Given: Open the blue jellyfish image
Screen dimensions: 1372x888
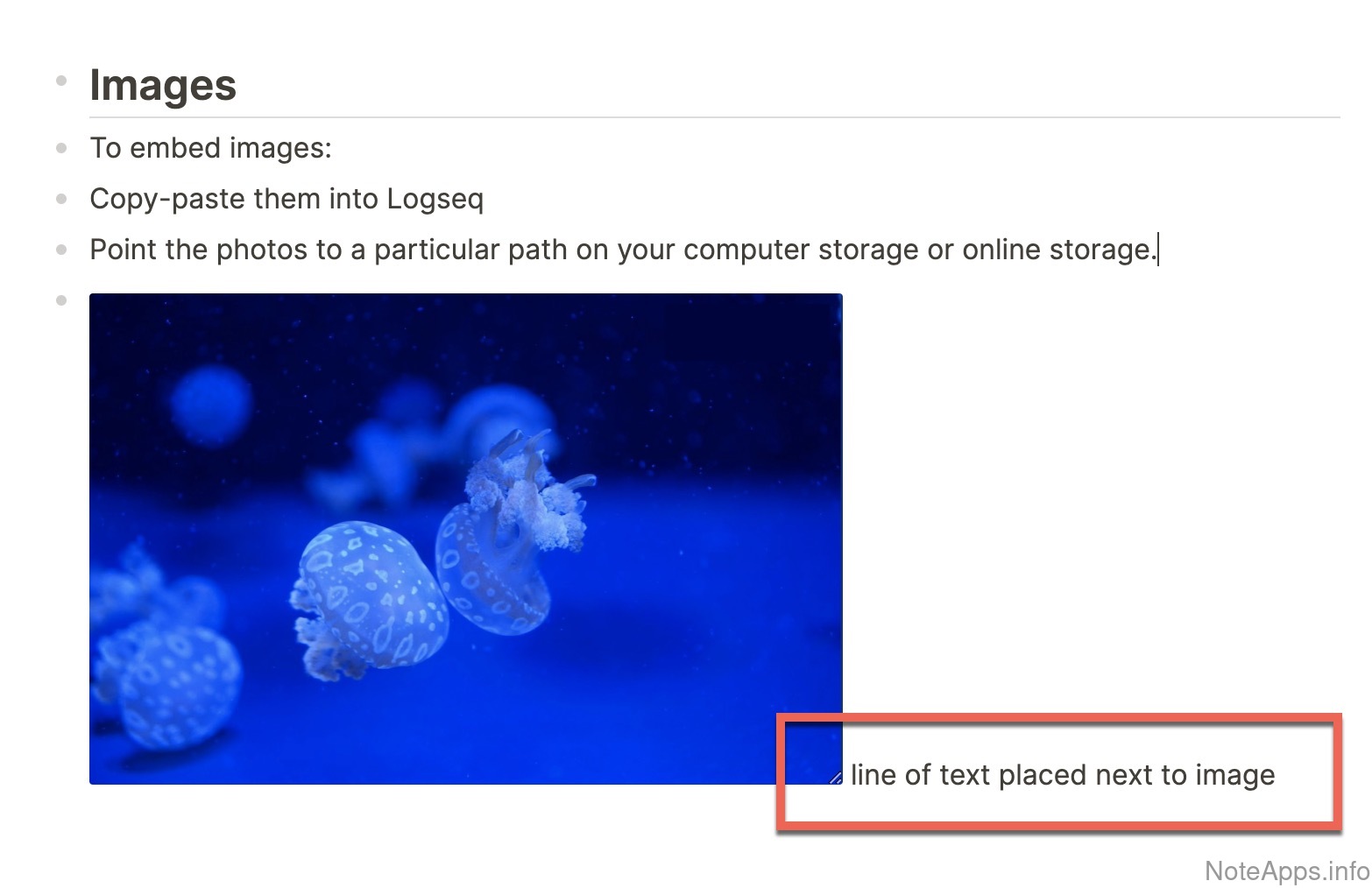Looking at the screenshot, I should coord(466,539).
